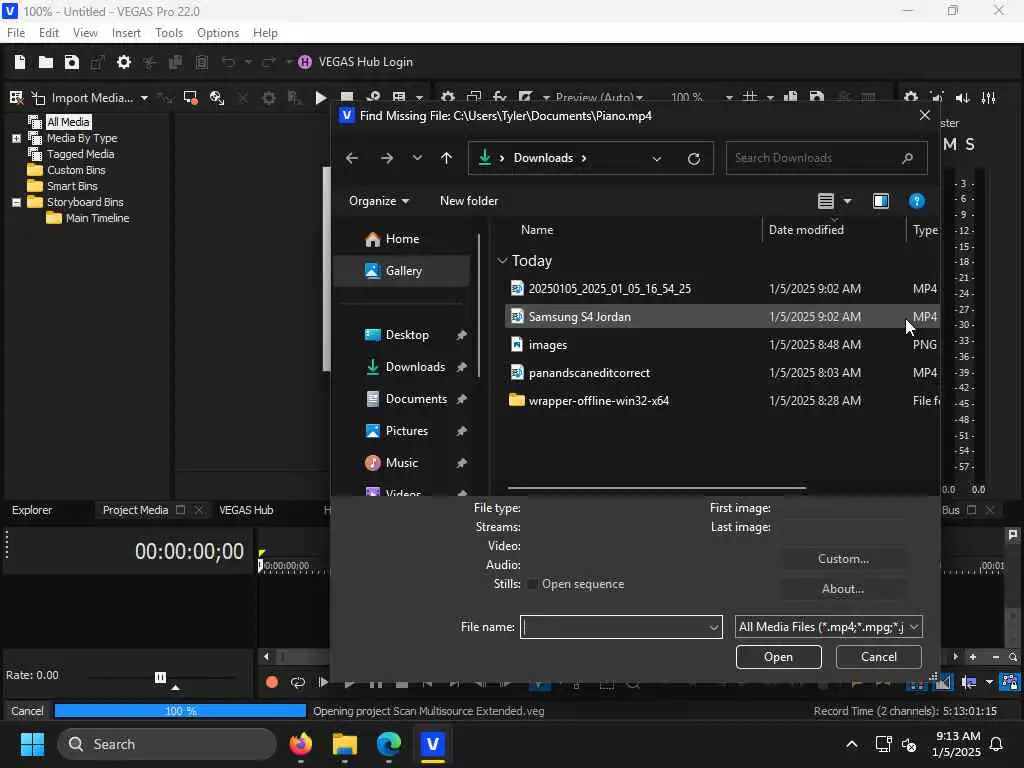Open the Pictures quick access folder

pos(407,431)
